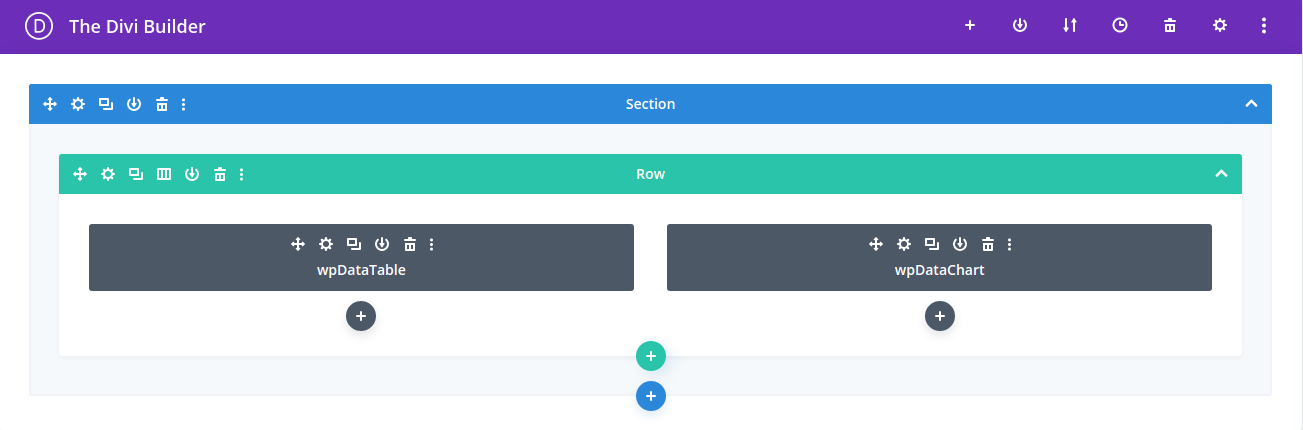This screenshot has width=1303, height=430.
Task: Open wpDataChart module settings gear
Action: [904, 244]
